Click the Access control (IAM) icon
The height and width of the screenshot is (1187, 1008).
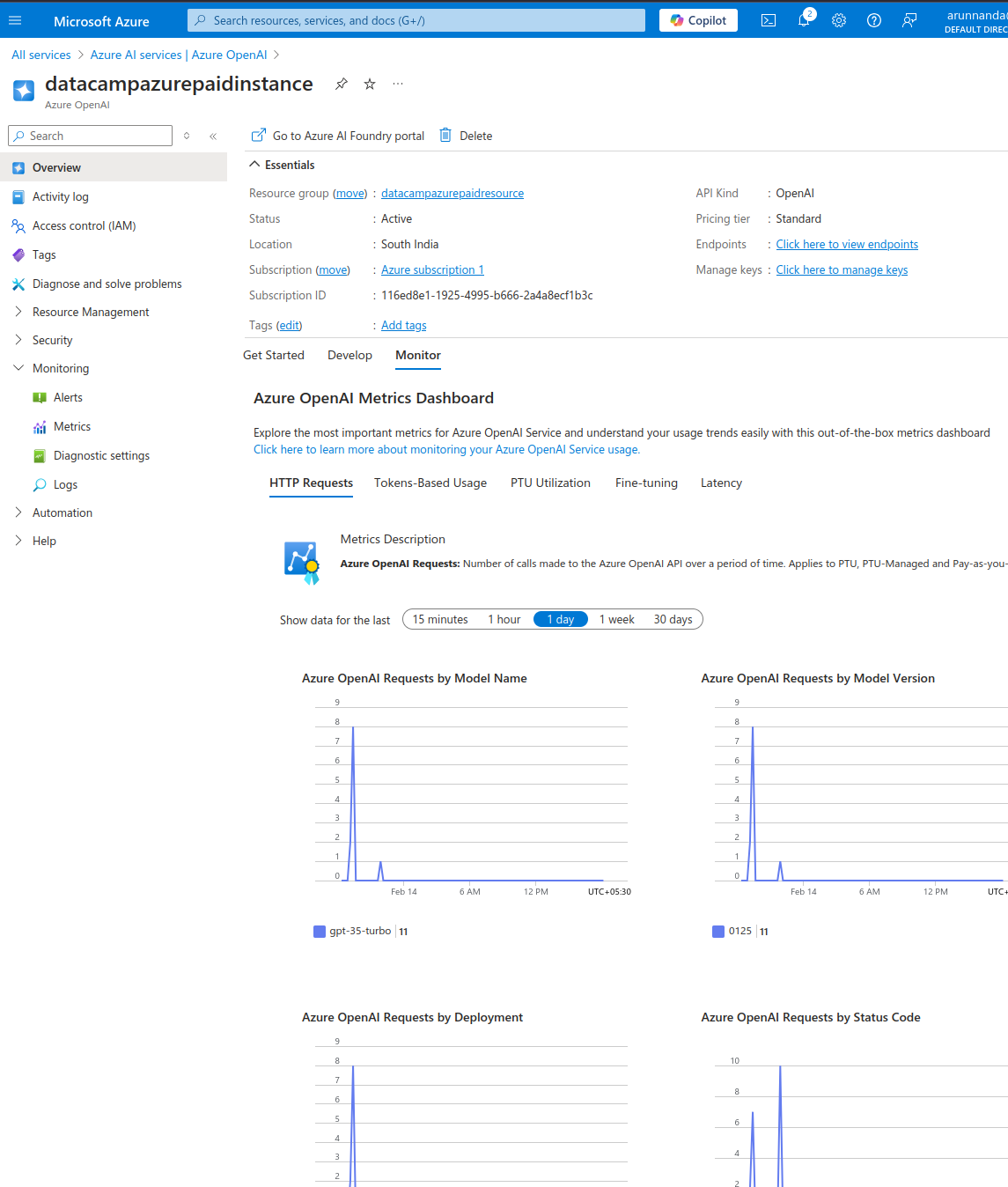coord(18,225)
